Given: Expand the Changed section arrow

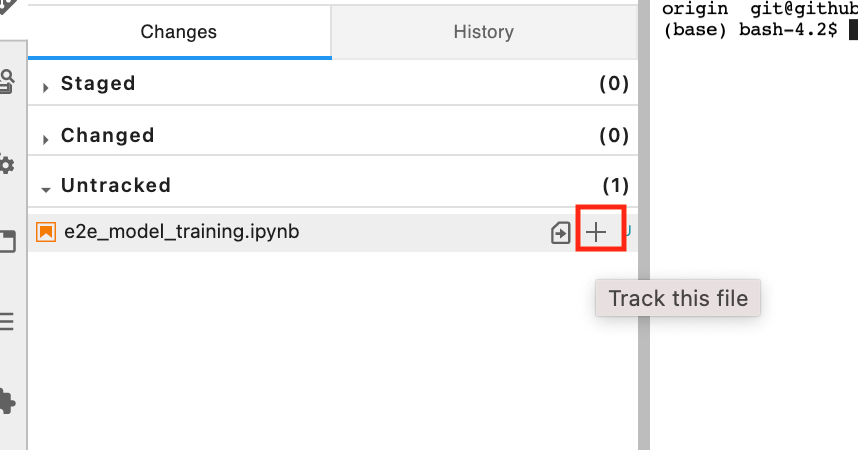Looking at the screenshot, I should pyautogui.click(x=45, y=138).
